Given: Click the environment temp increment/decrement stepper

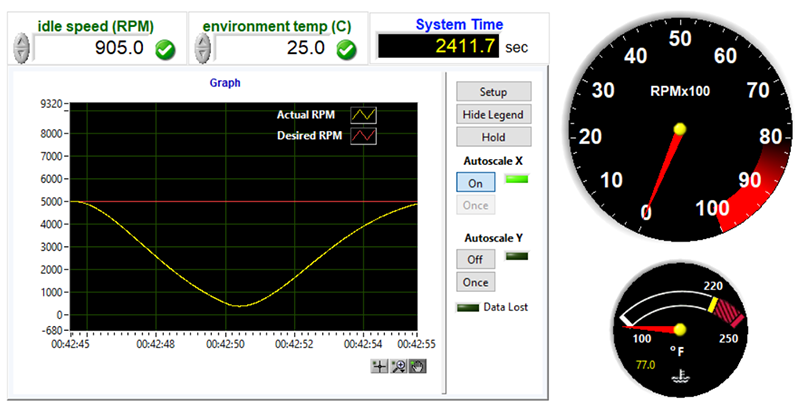Looking at the screenshot, I should tap(203, 47).
